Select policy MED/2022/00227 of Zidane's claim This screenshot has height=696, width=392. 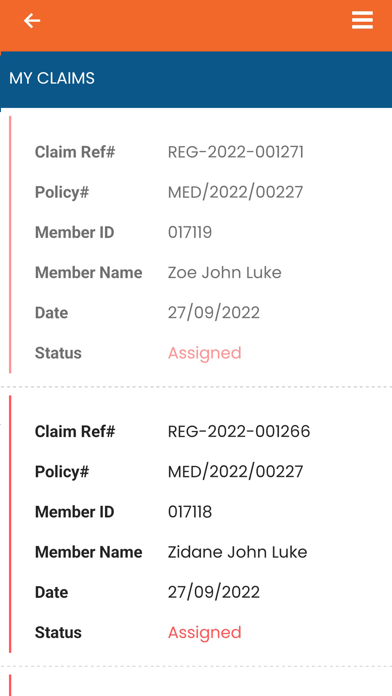[x=236, y=471]
